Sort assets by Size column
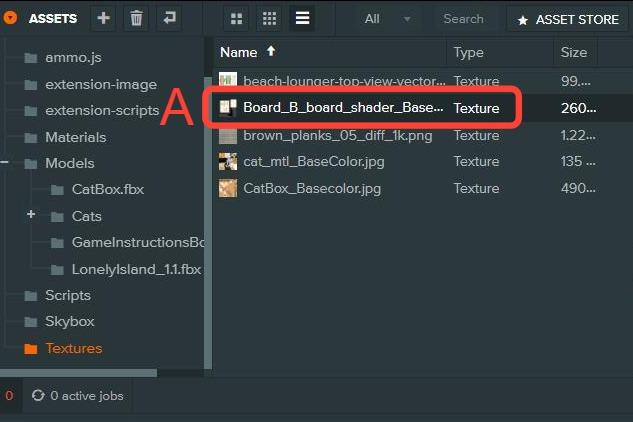The height and width of the screenshot is (422, 633). tap(573, 52)
